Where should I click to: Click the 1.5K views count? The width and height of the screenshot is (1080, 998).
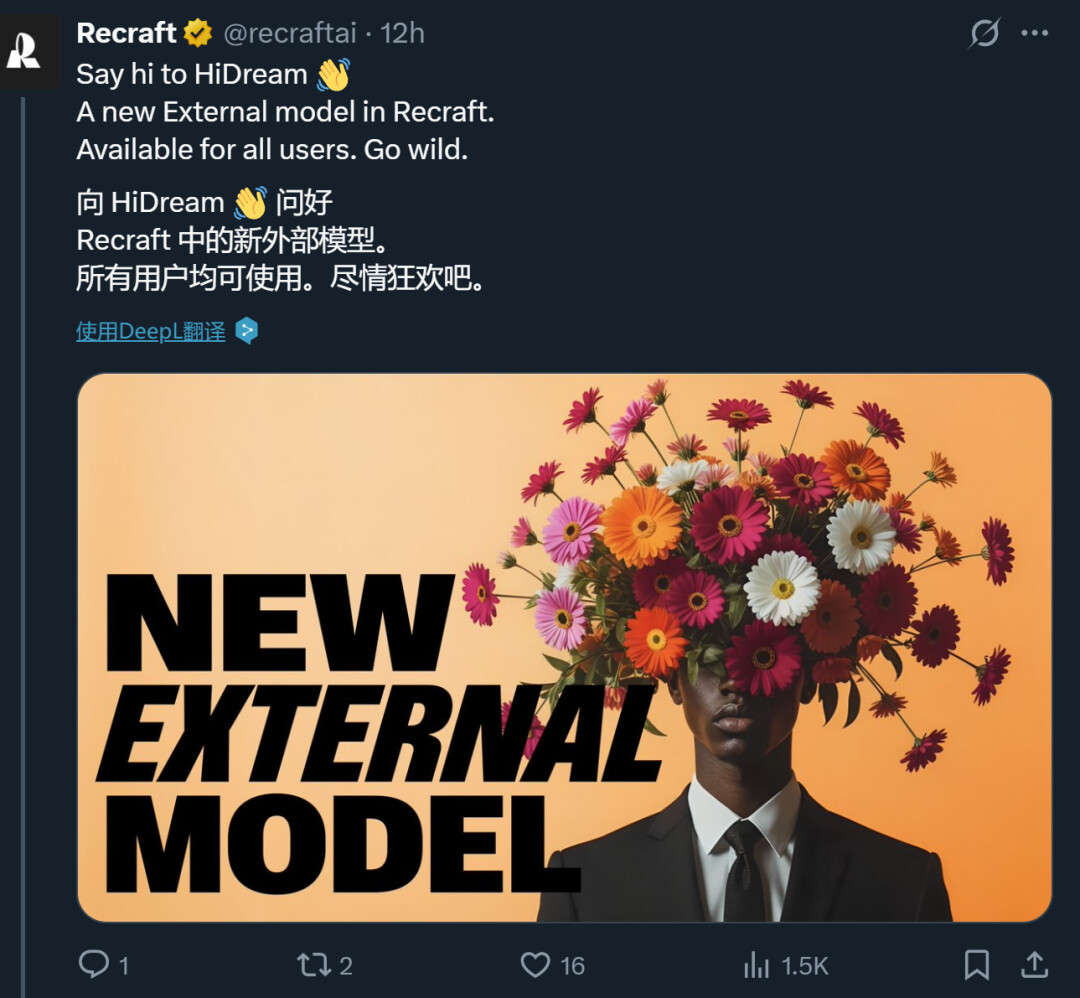[805, 965]
